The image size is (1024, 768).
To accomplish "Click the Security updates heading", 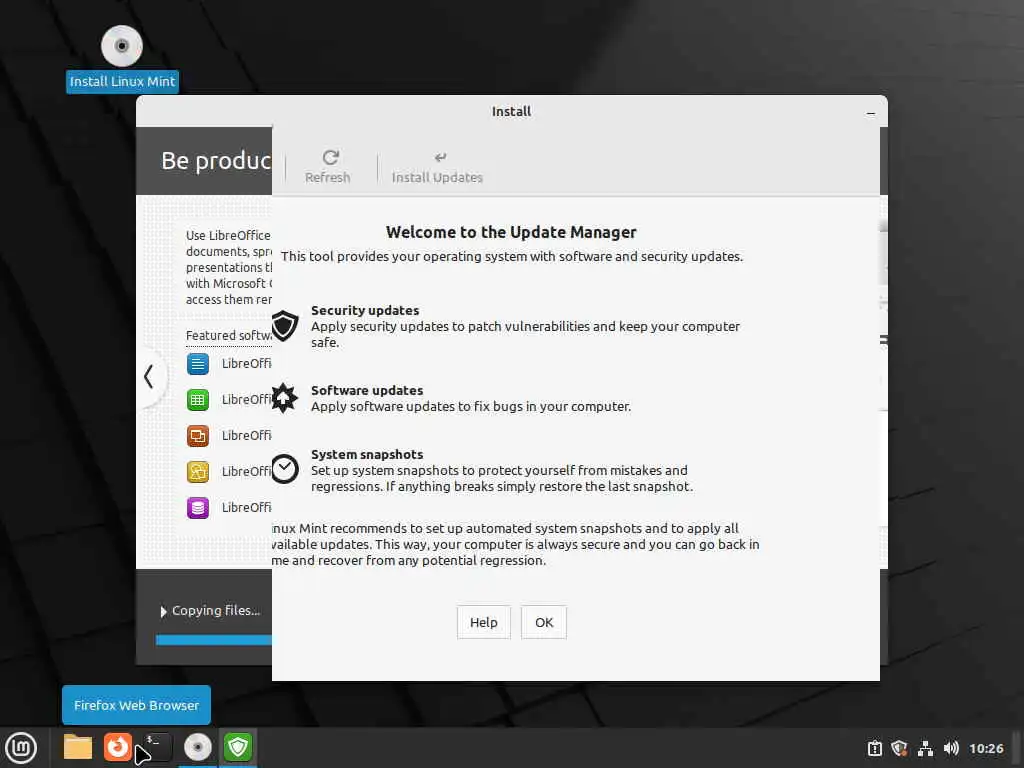I will click(365, 310).
